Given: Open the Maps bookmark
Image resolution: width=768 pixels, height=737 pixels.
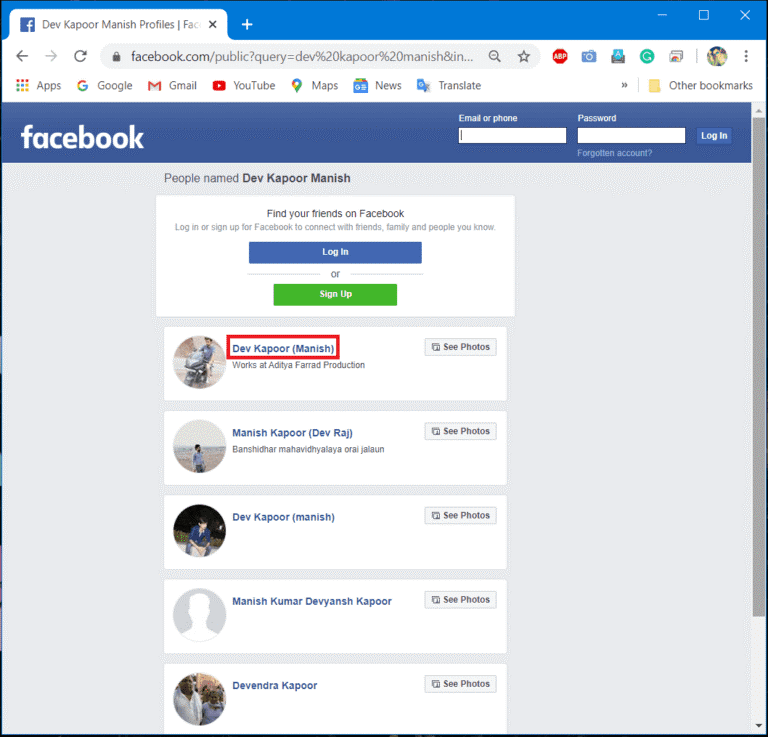Looking at the screenshot, I should [314, 86].
